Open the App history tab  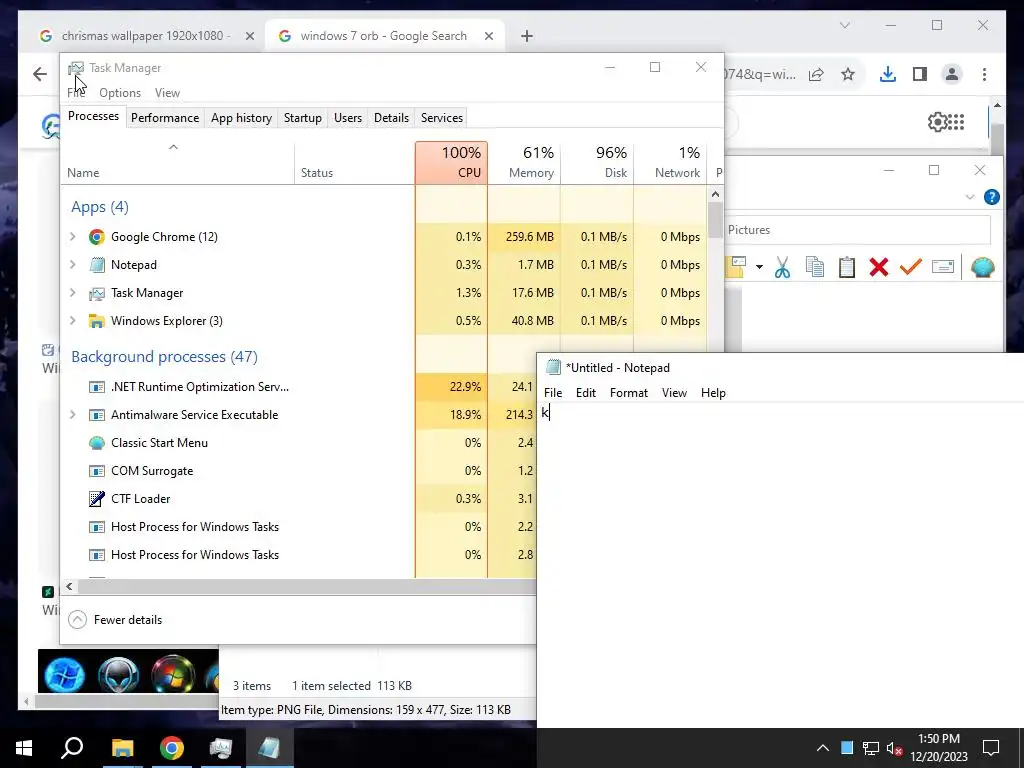coord(241,118)
